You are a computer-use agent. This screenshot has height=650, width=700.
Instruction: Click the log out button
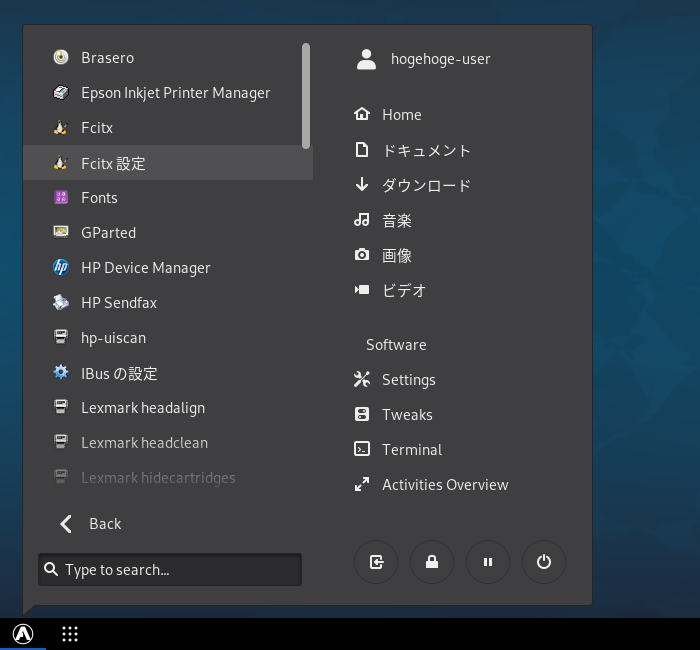pyautogui.click(x=376, y=562)
